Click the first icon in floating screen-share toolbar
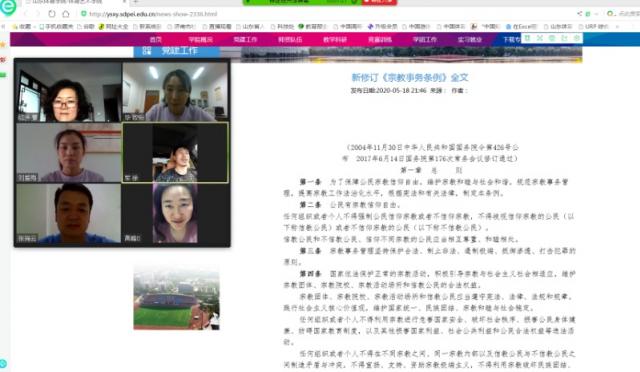 pyautogui.click(x=528, y=38)
